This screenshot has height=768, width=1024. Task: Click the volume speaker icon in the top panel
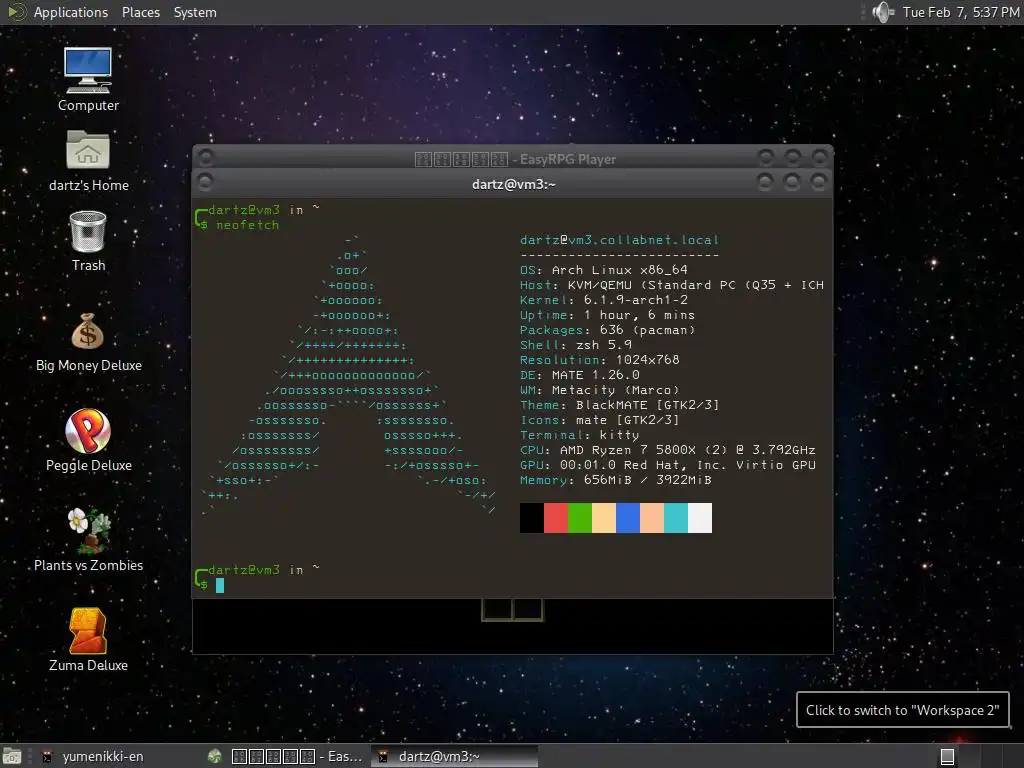[x=882, y=12]
